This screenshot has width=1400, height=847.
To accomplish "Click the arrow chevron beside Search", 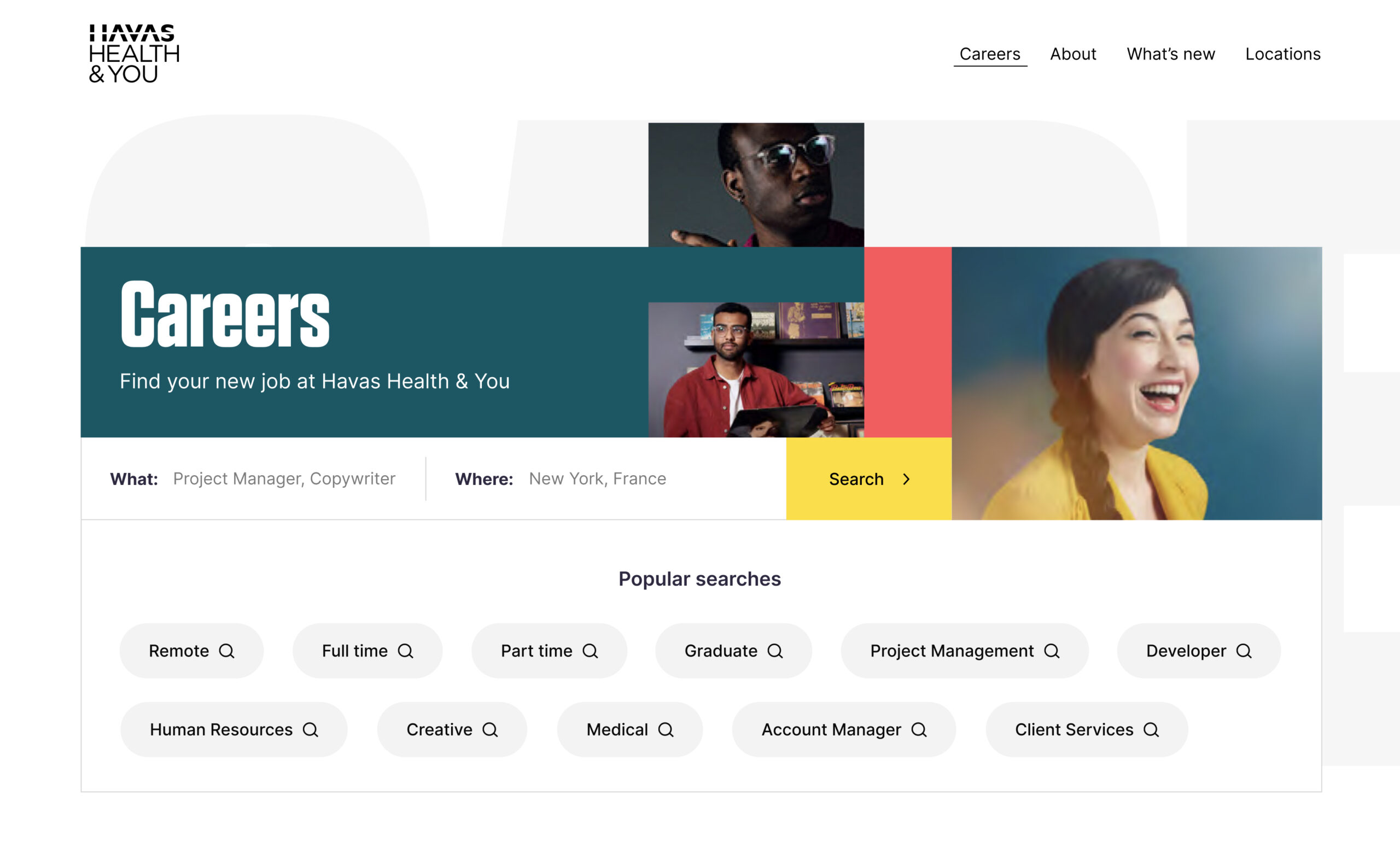I will tap(906, 480).
